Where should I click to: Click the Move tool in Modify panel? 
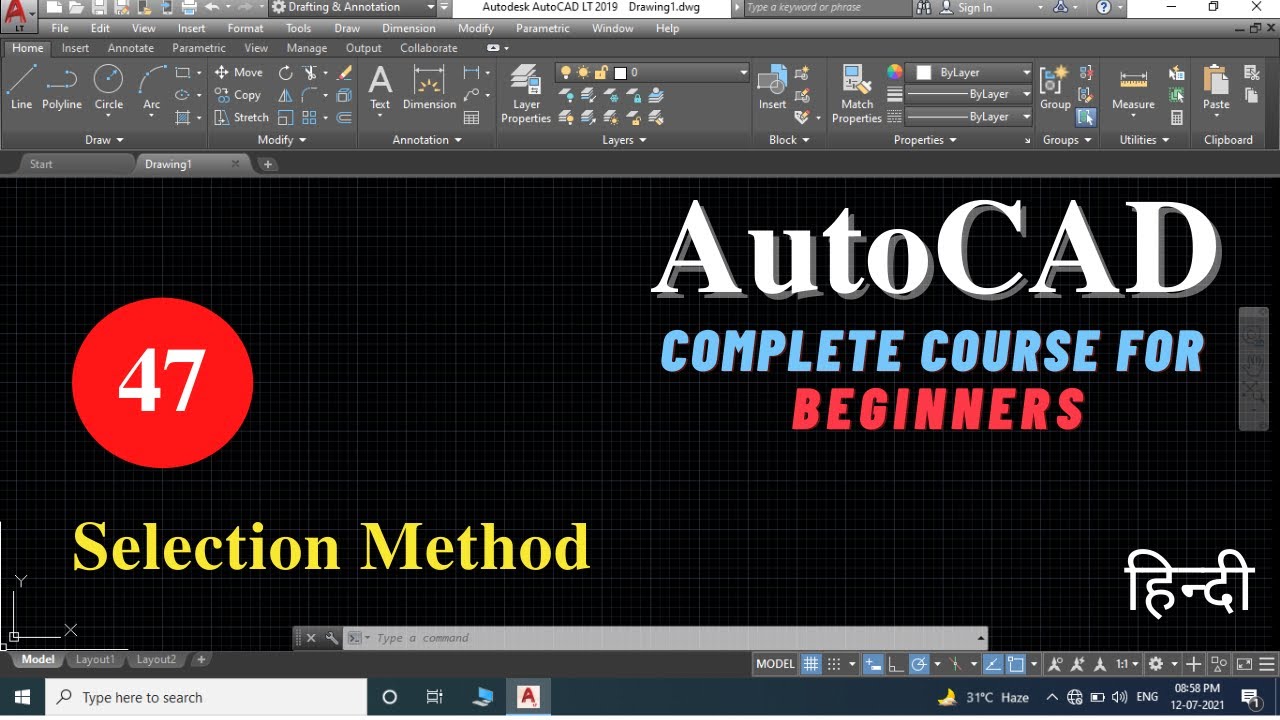click(x=238, y=72)
